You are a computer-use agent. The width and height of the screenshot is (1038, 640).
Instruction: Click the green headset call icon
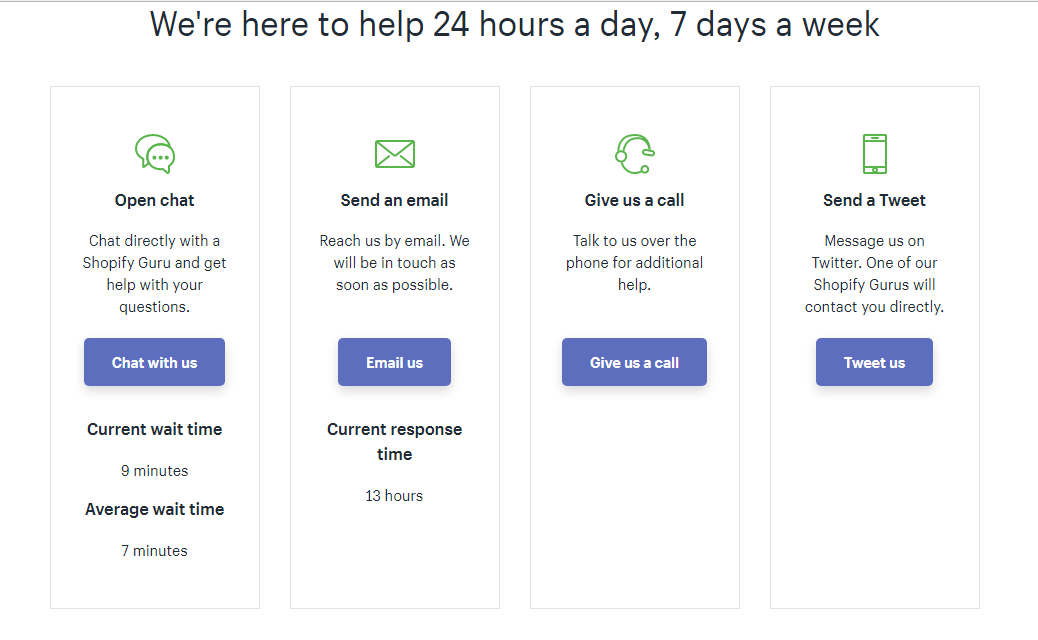point(634,154)
